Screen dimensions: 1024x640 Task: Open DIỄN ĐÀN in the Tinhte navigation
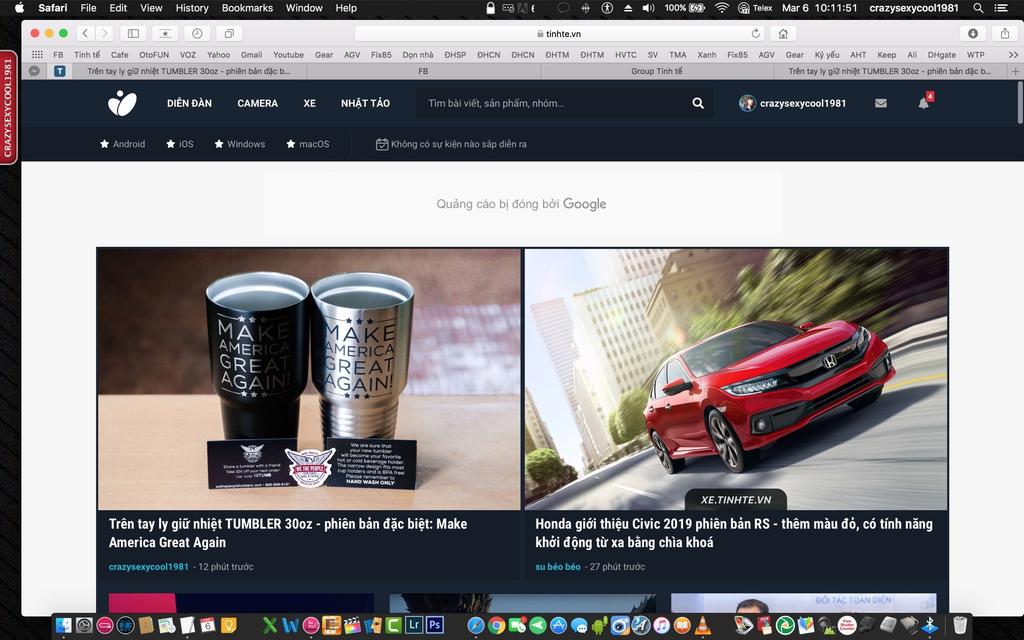[189, 103]
